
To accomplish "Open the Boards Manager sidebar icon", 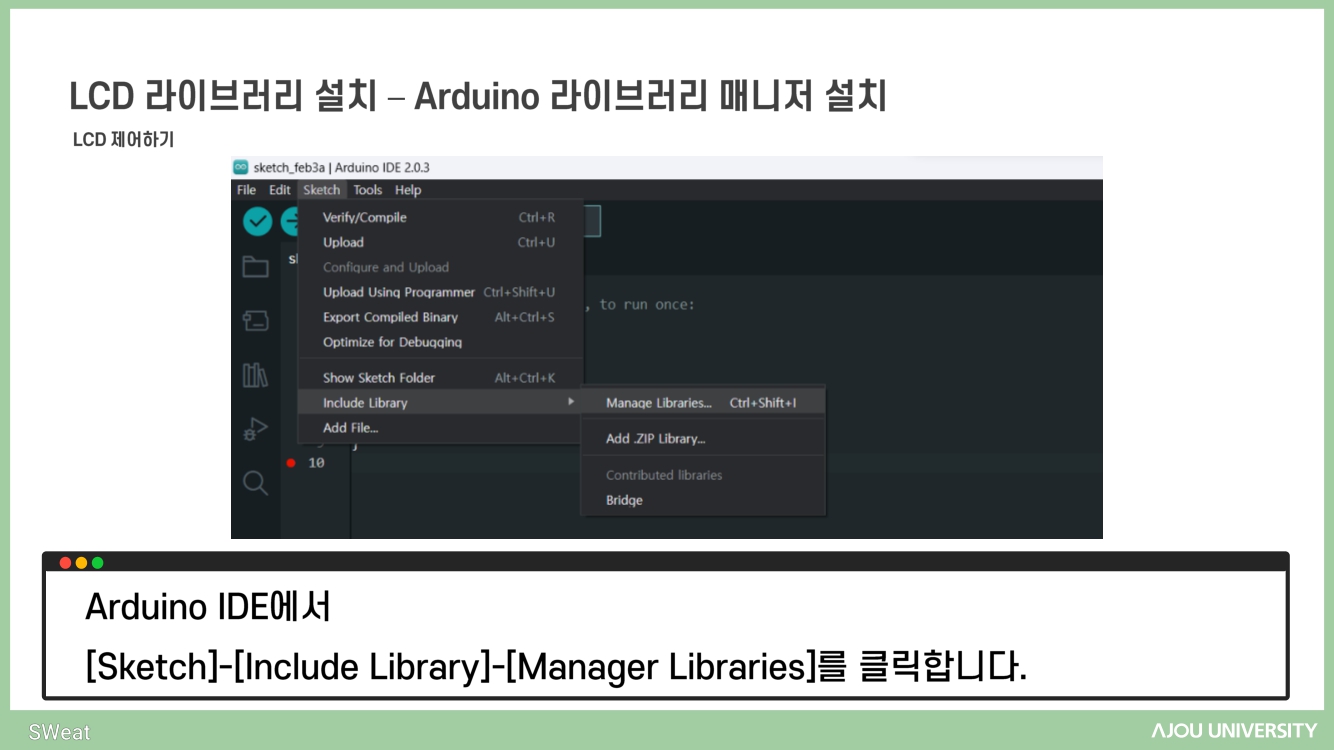I will click(x=256, y=321).
